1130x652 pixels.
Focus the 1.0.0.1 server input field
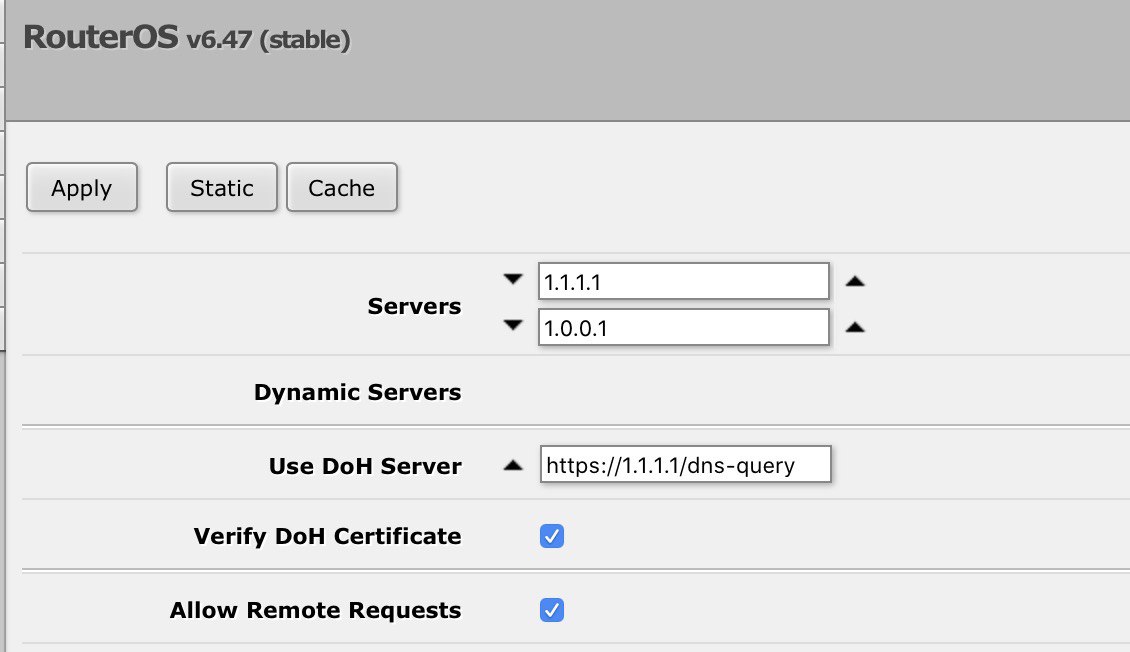[x=683, y=327]
